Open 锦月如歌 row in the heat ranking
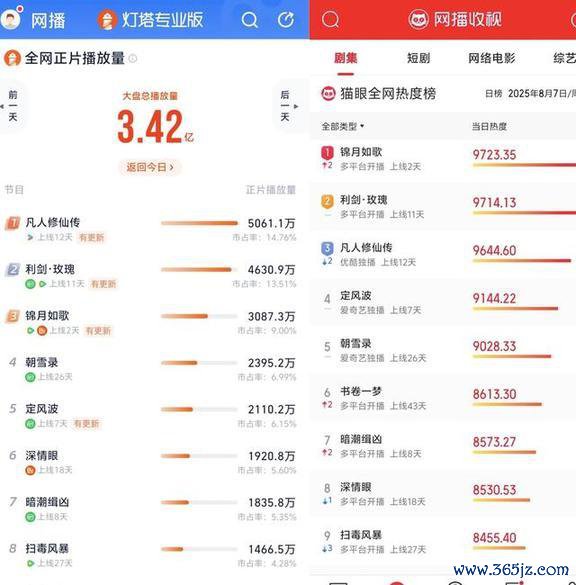576x585 pixels. click(x=444, y=159)
